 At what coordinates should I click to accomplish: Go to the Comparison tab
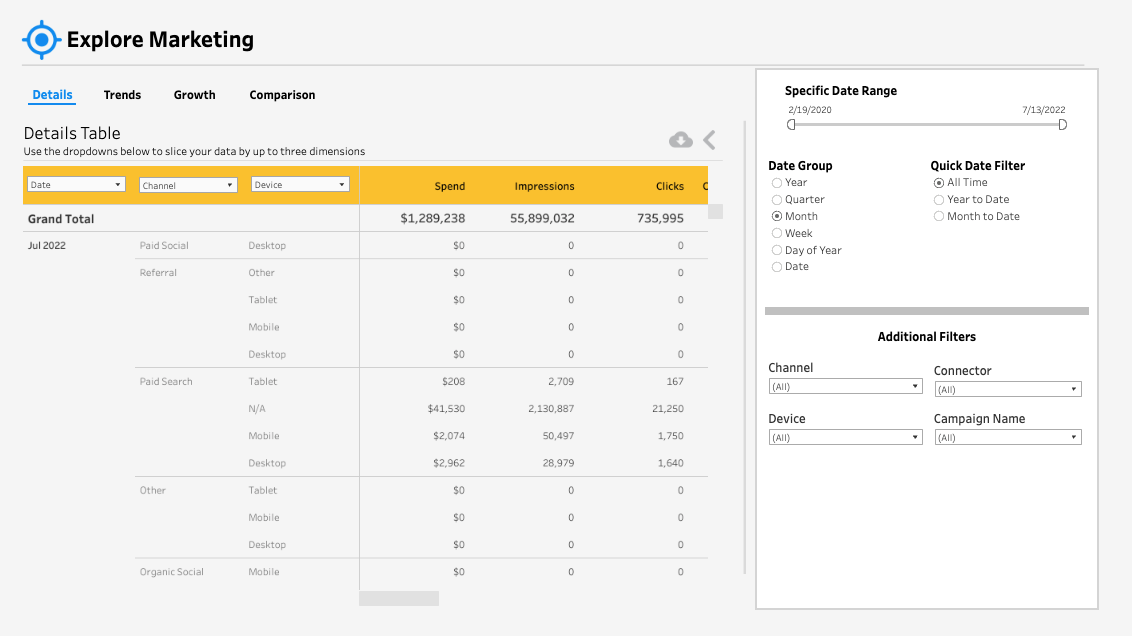pos(282,95)
